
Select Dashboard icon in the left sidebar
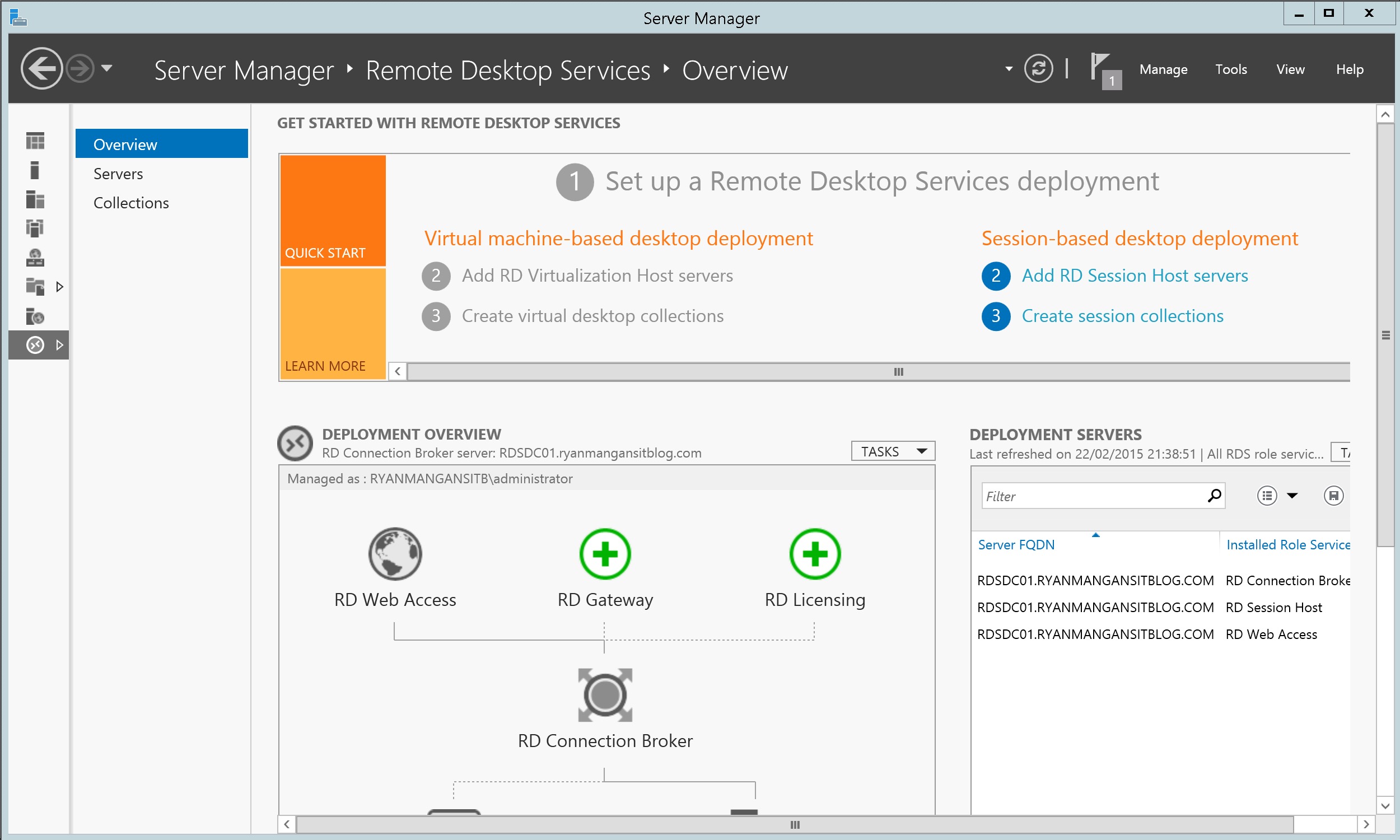(35, 141)
